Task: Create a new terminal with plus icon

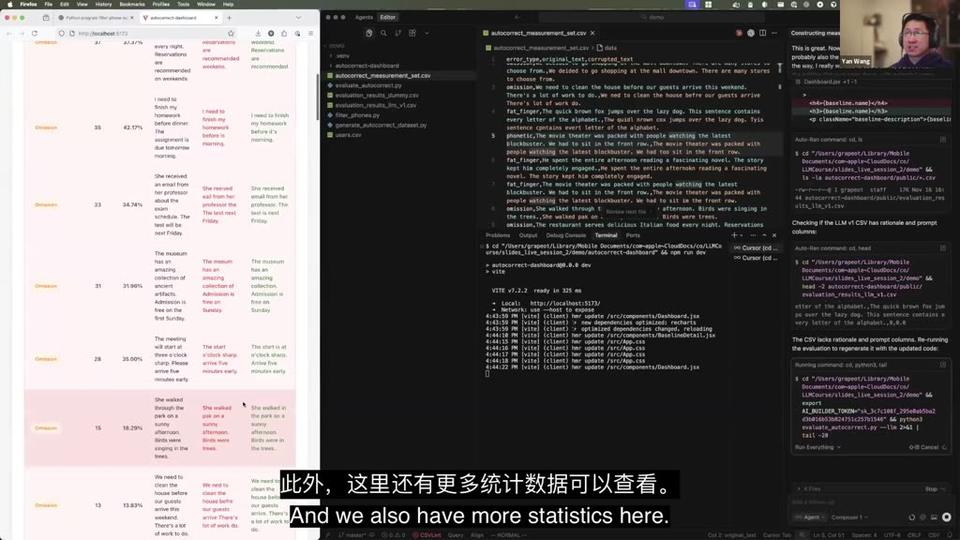Action: click(734, 235)
